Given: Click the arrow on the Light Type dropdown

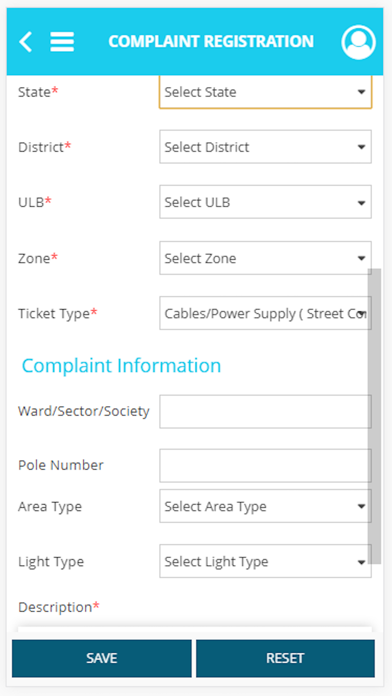Looking at the screenshot, I should point(361,562).
